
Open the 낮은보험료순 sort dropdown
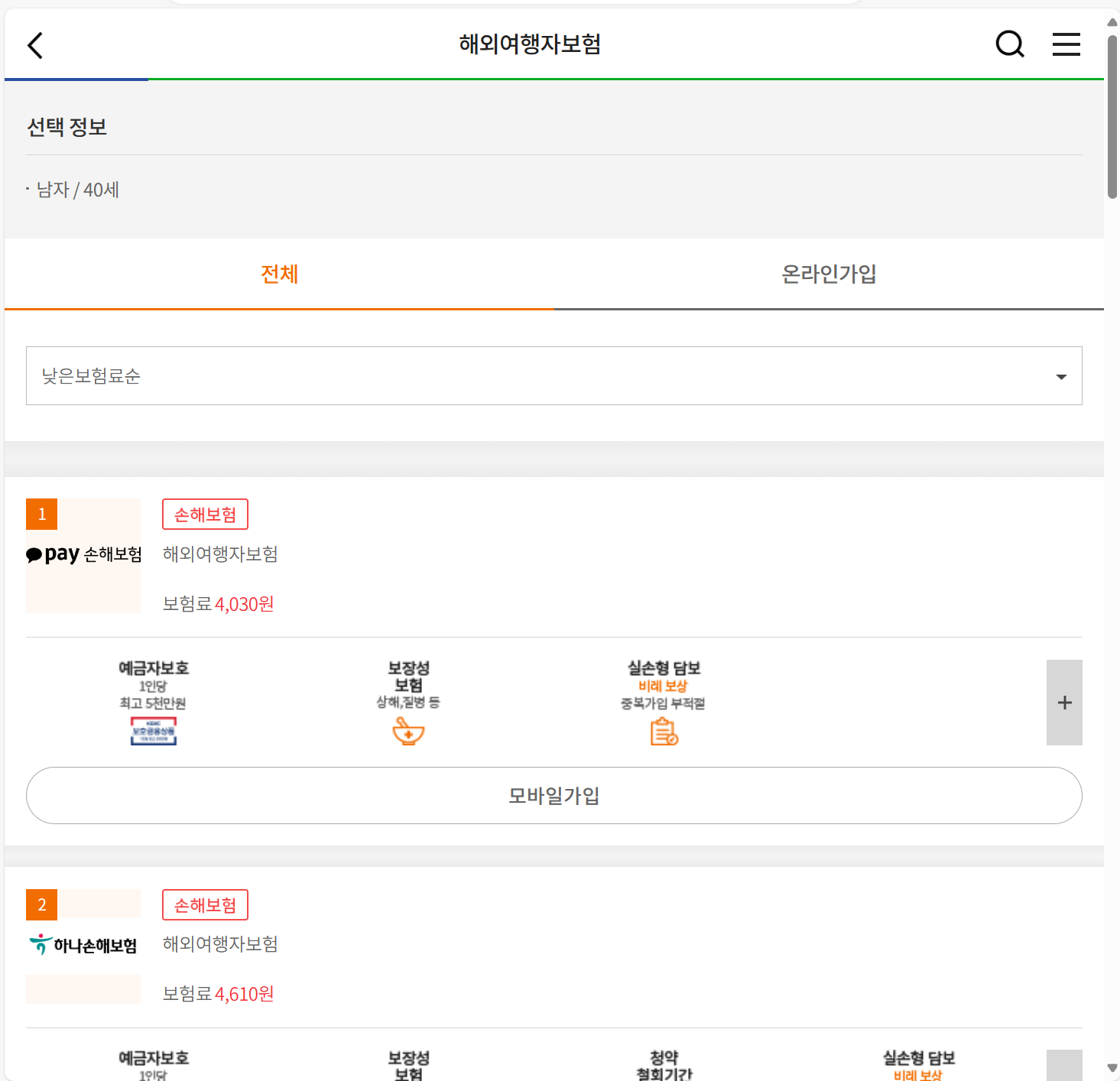(x=554, y=375)
